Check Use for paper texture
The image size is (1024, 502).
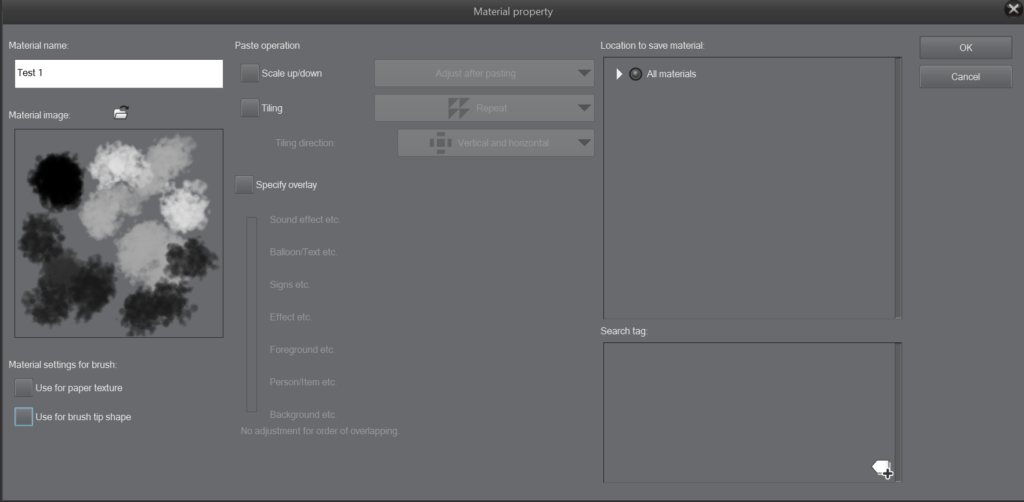[x=24, y=388]
